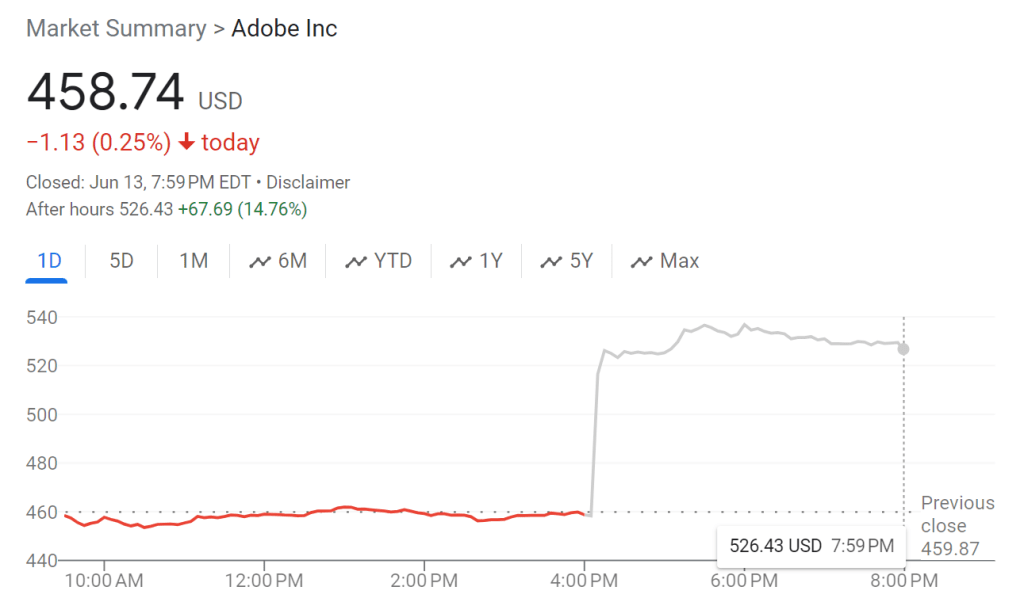Click the 1Y trend line icon

coord(461,262)
